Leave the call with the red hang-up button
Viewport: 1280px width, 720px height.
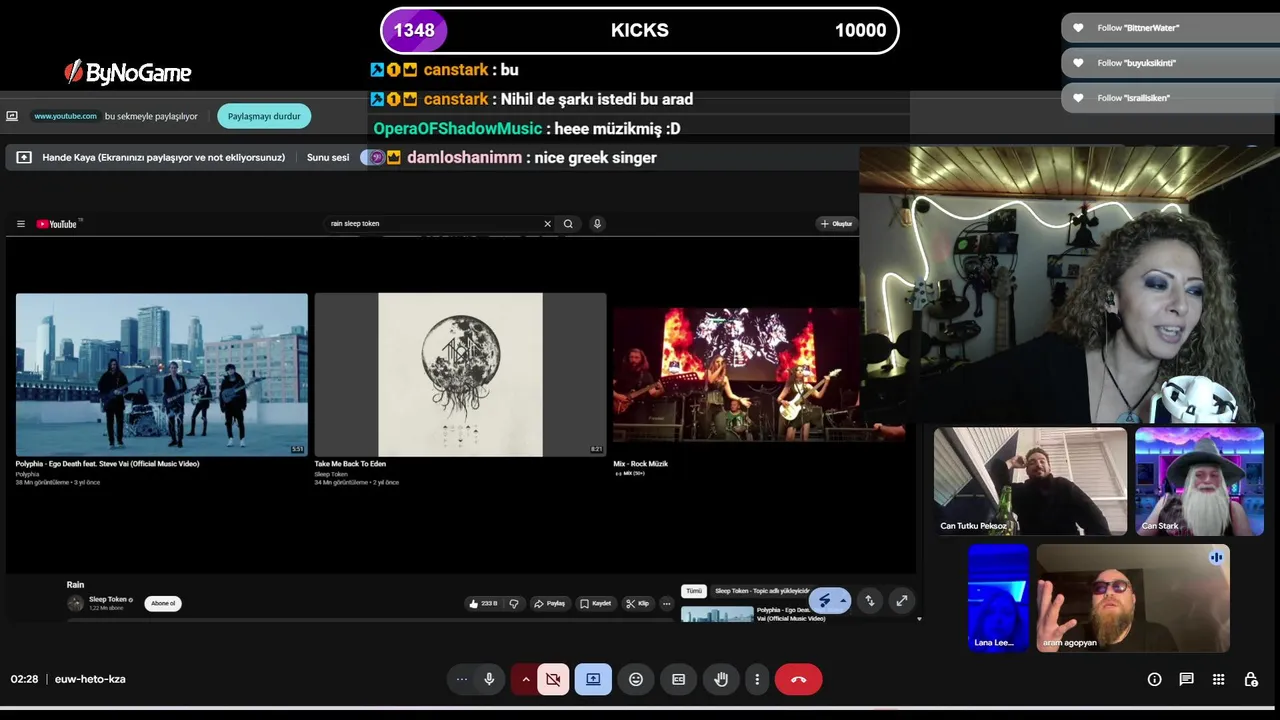pyautogui.click(x=798, y=679)
